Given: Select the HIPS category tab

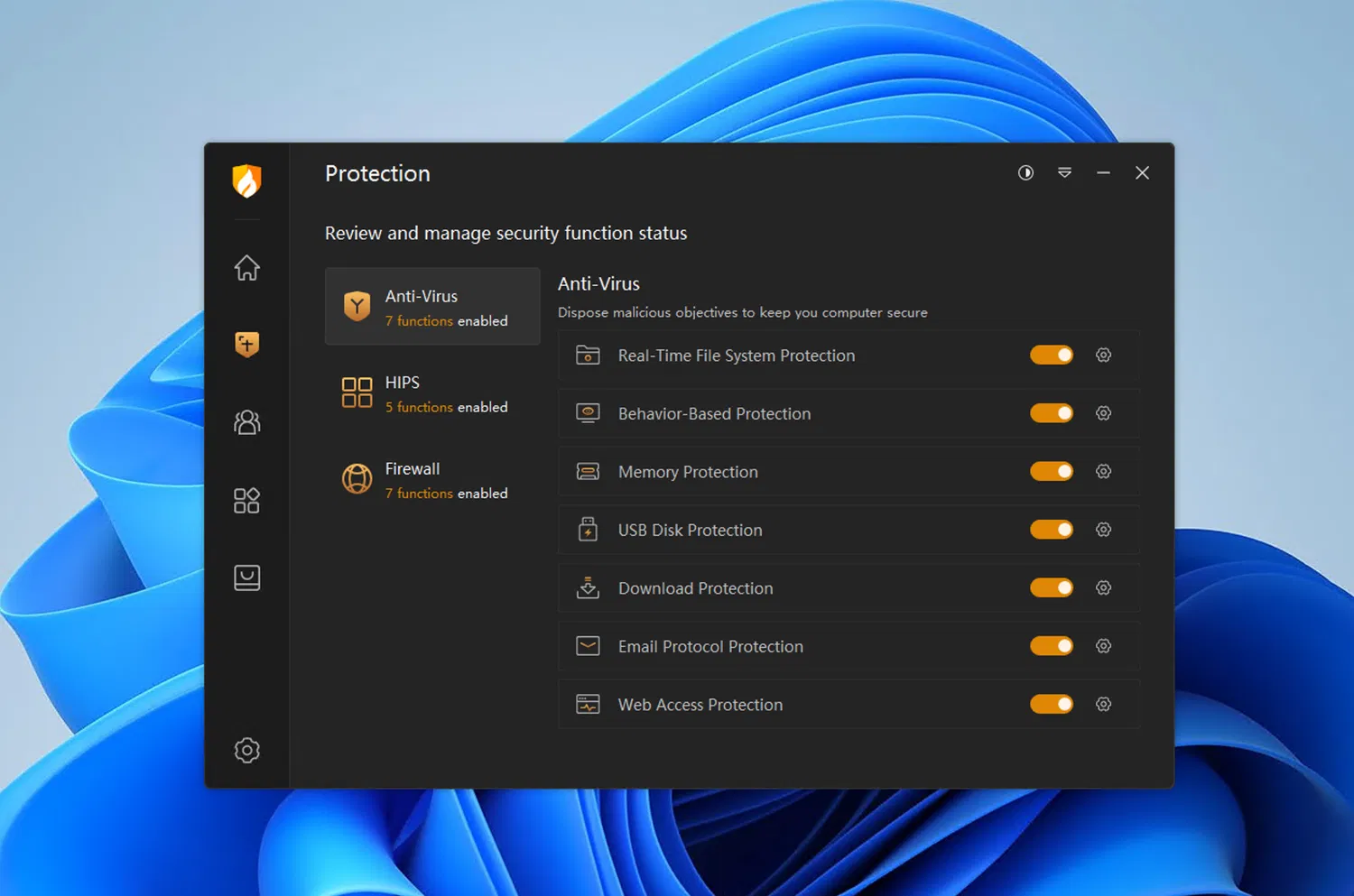Looking at the screenshot, I should click(x=432, y=393).
